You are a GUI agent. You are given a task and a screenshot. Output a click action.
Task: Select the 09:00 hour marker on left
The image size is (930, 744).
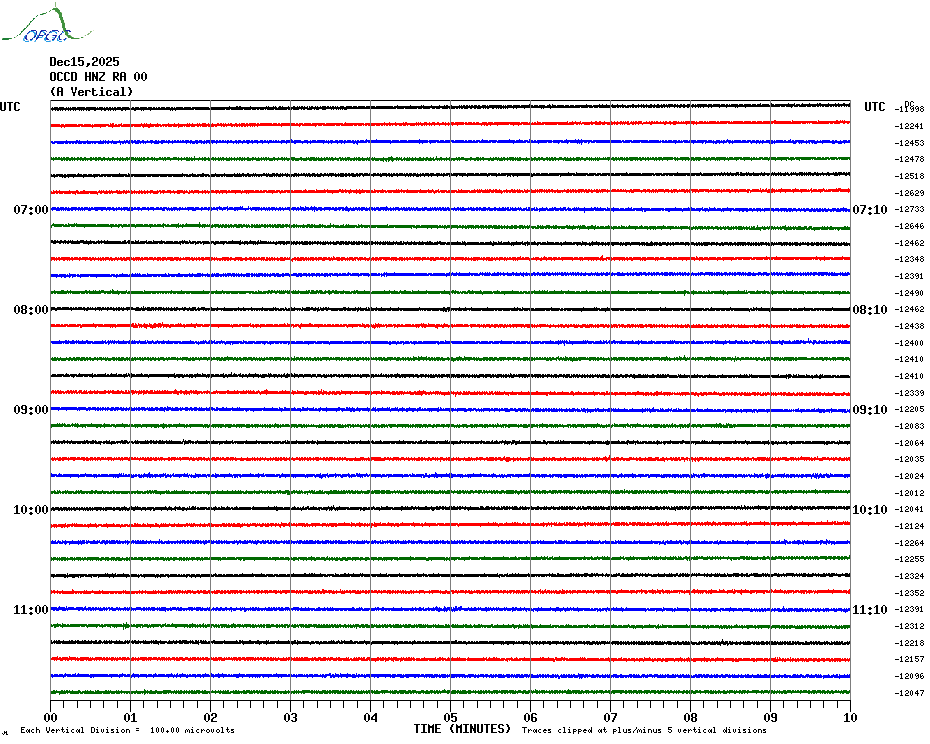click(x=30, y=410)
